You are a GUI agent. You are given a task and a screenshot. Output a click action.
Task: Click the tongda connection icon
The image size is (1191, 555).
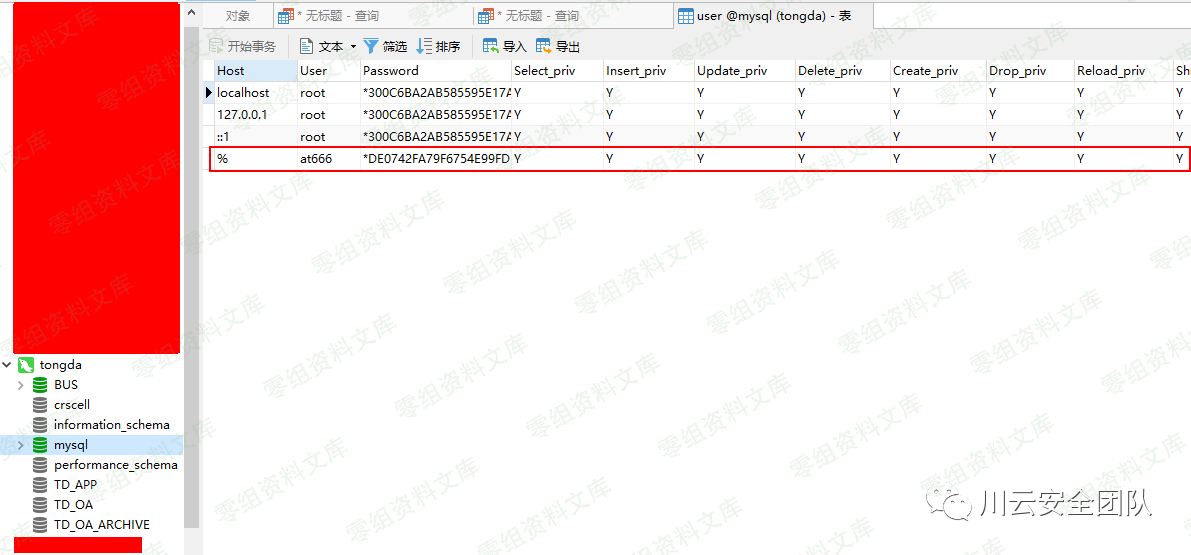pos(26,365)
